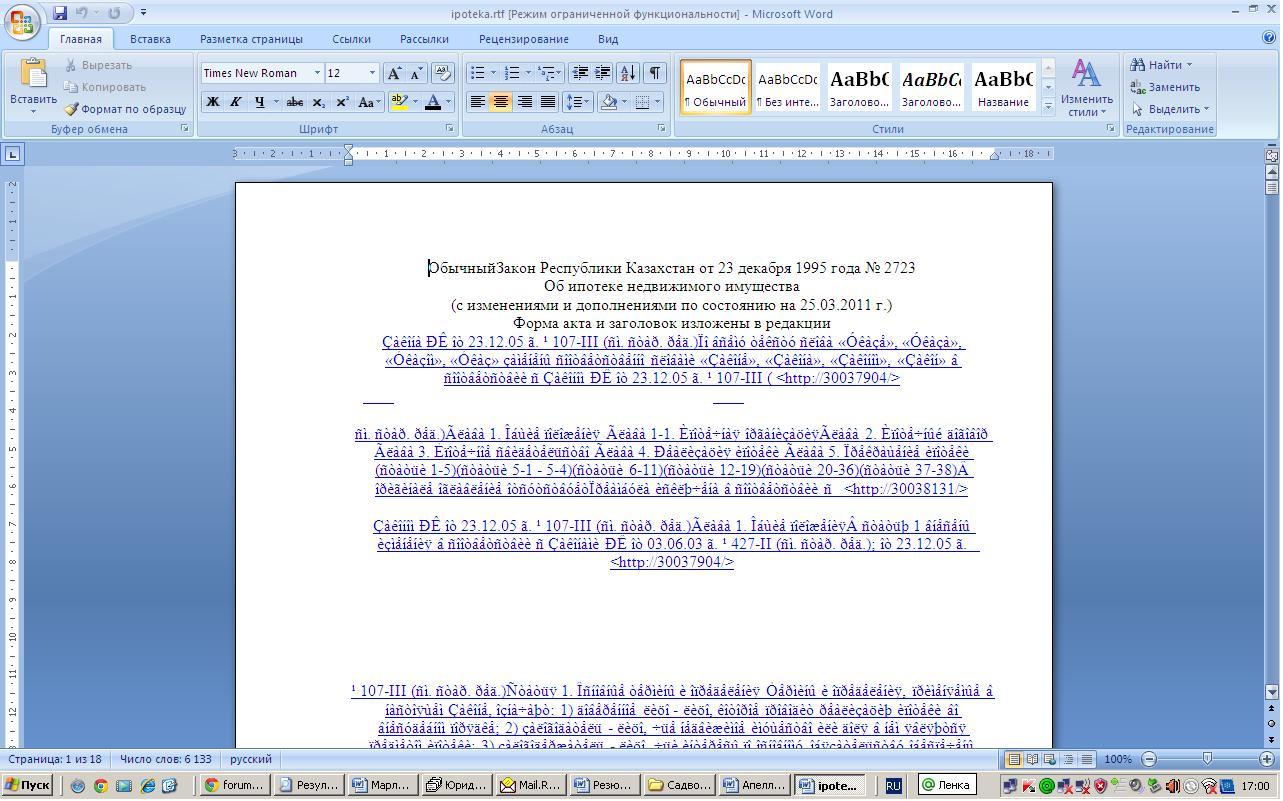Switch to Вставка ribbon tab
This screenshot has width=1283, height=801.
150,39
